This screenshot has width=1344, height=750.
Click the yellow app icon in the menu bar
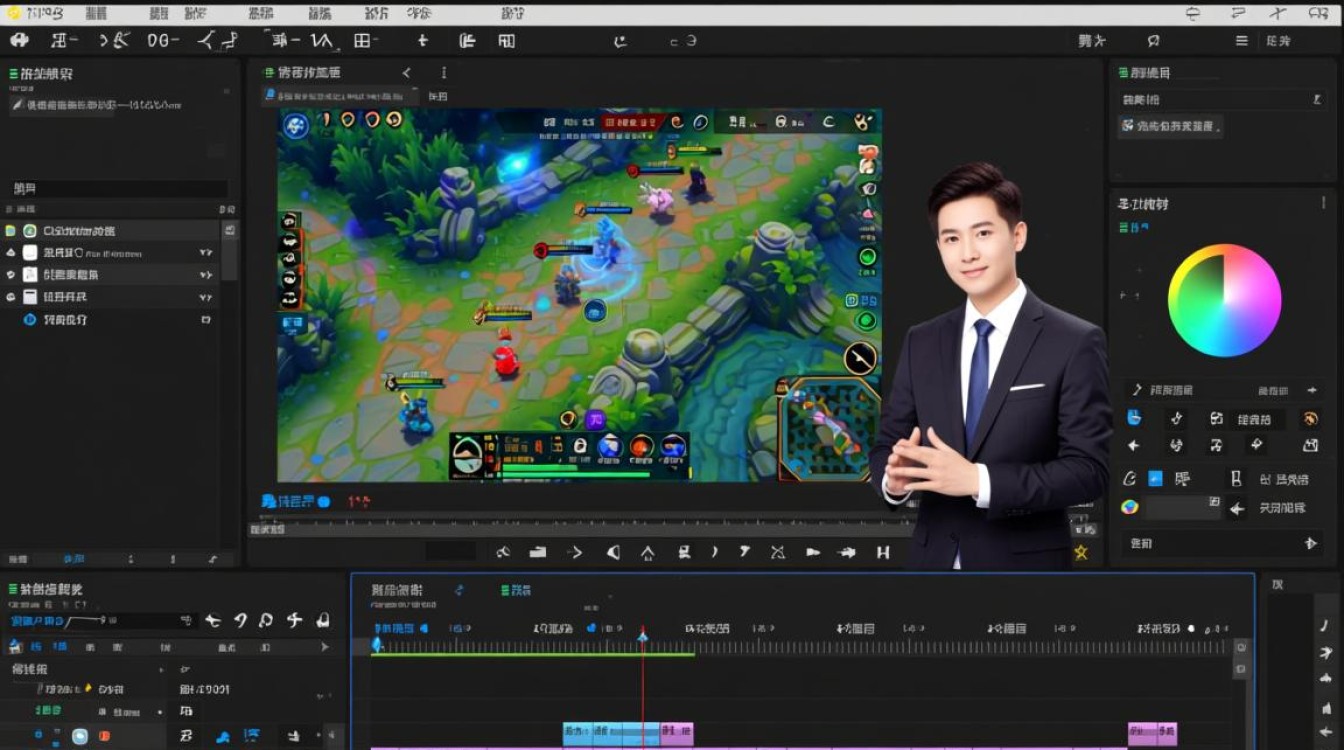(12, 13)
